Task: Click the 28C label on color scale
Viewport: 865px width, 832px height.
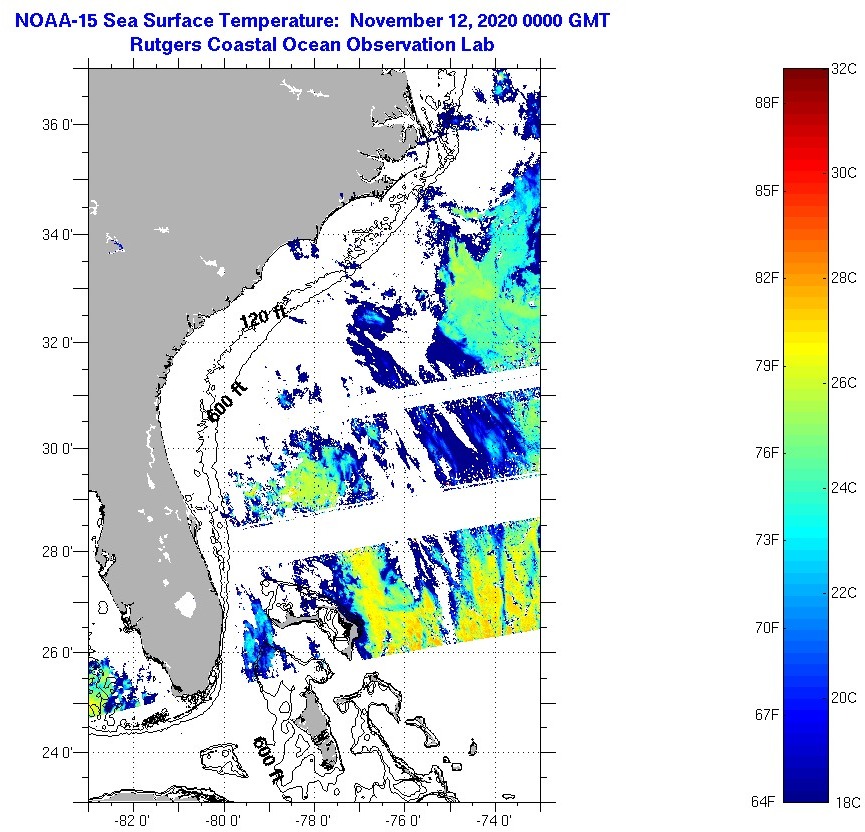Action: pyautogui.click(x=844, y=278)
